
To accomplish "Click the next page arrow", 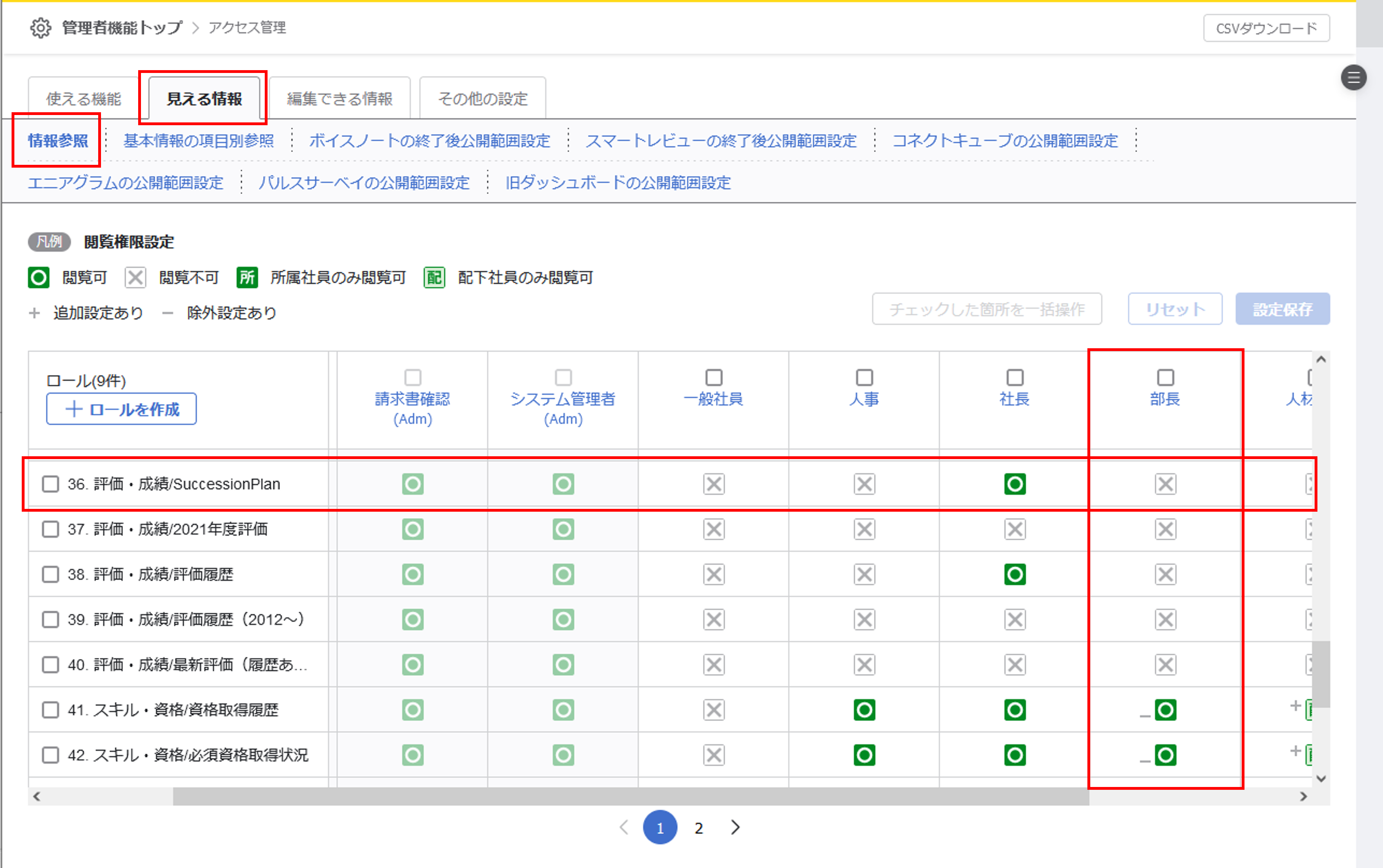I will [735, 827].
